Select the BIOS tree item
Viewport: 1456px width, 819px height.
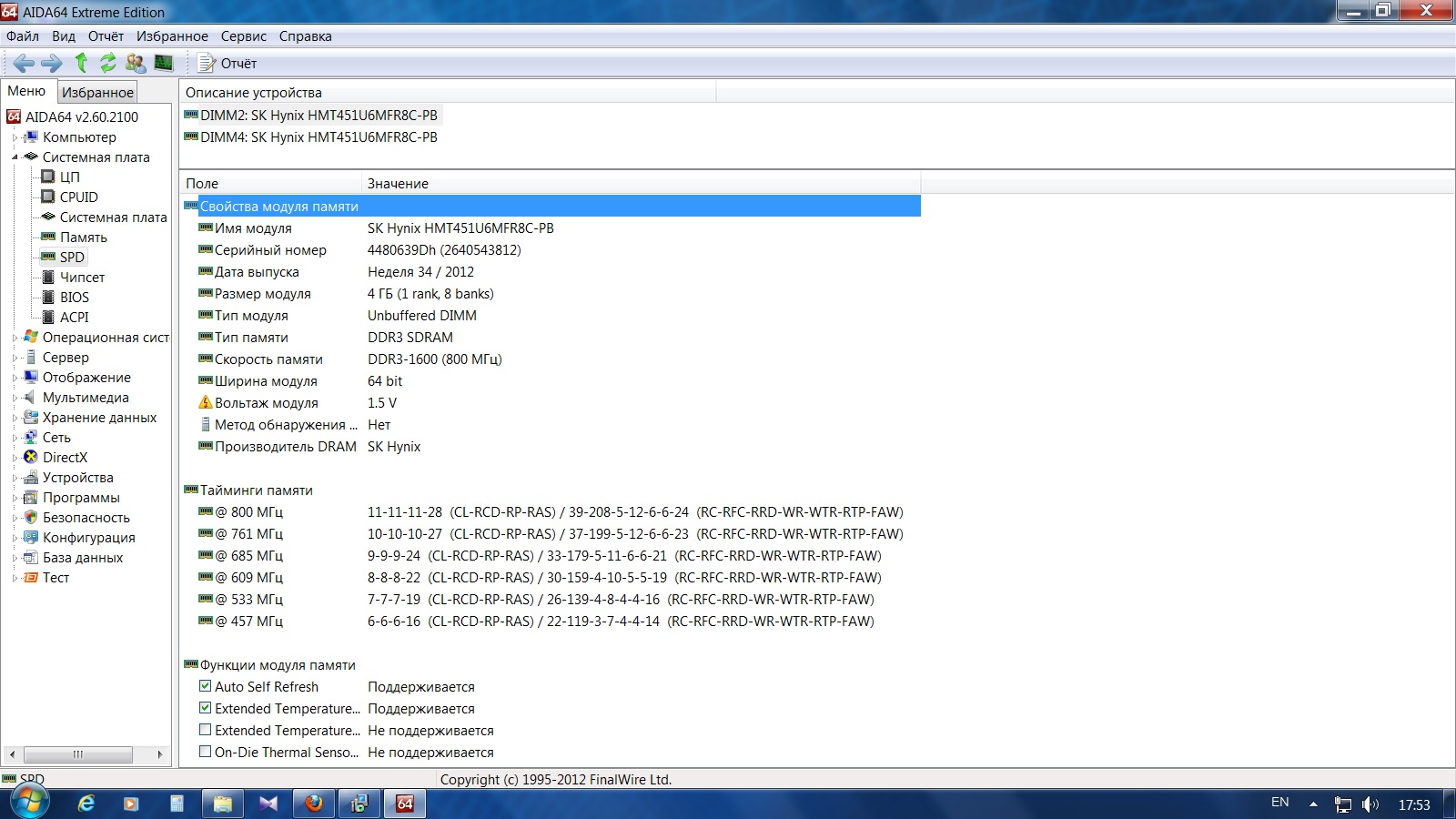click(x=75, y=297)
